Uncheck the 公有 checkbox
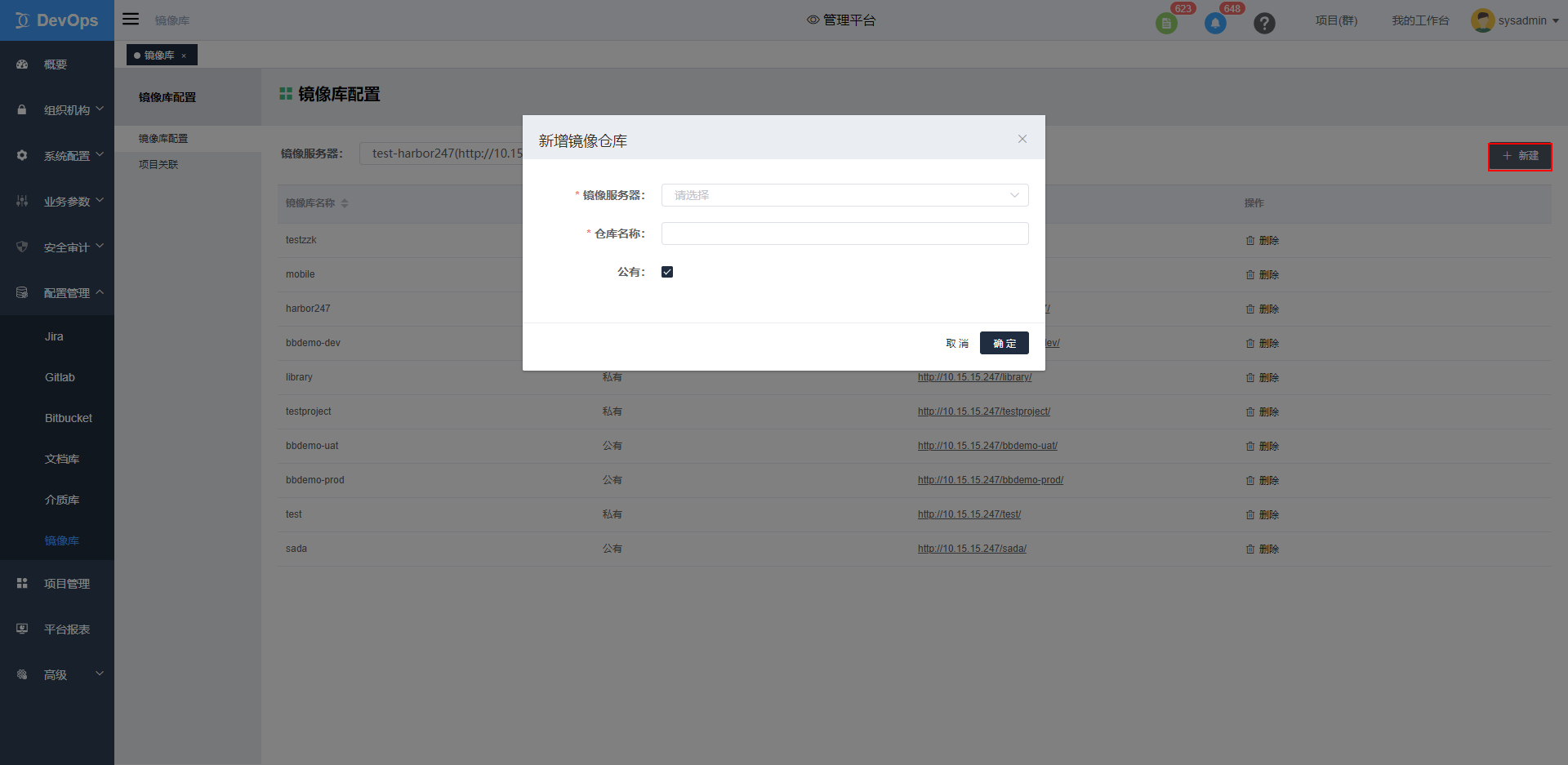This screenshot has height=765, width=1568. click(x=667, y=272)
